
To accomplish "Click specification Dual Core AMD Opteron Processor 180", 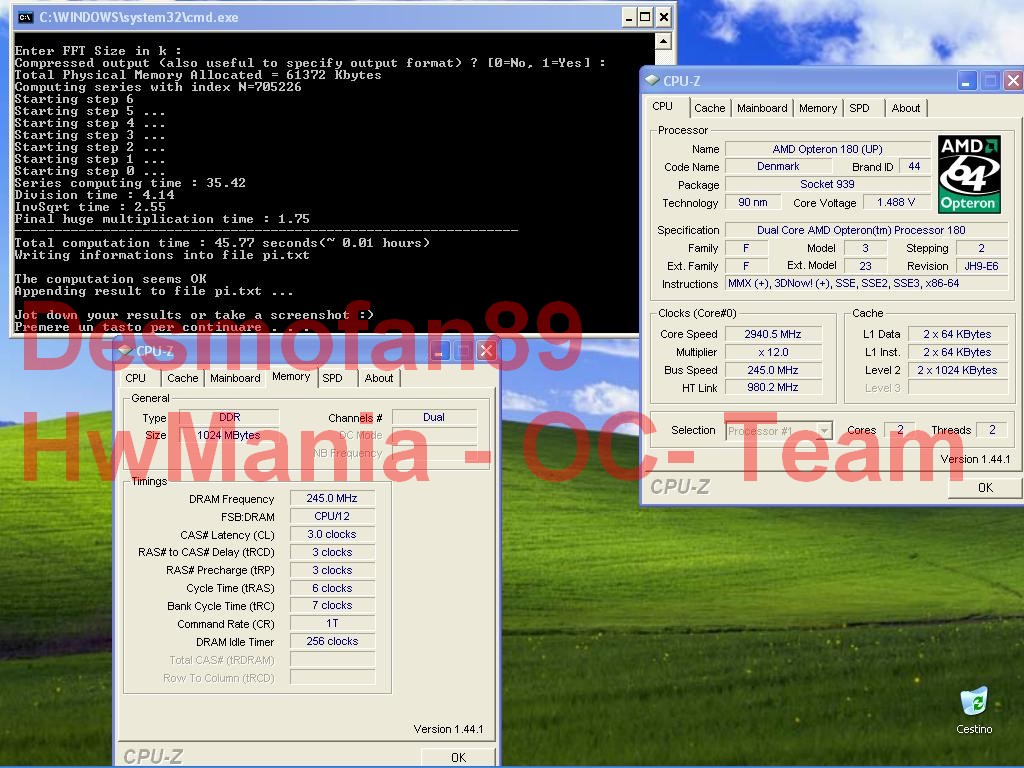I will 866,230.
